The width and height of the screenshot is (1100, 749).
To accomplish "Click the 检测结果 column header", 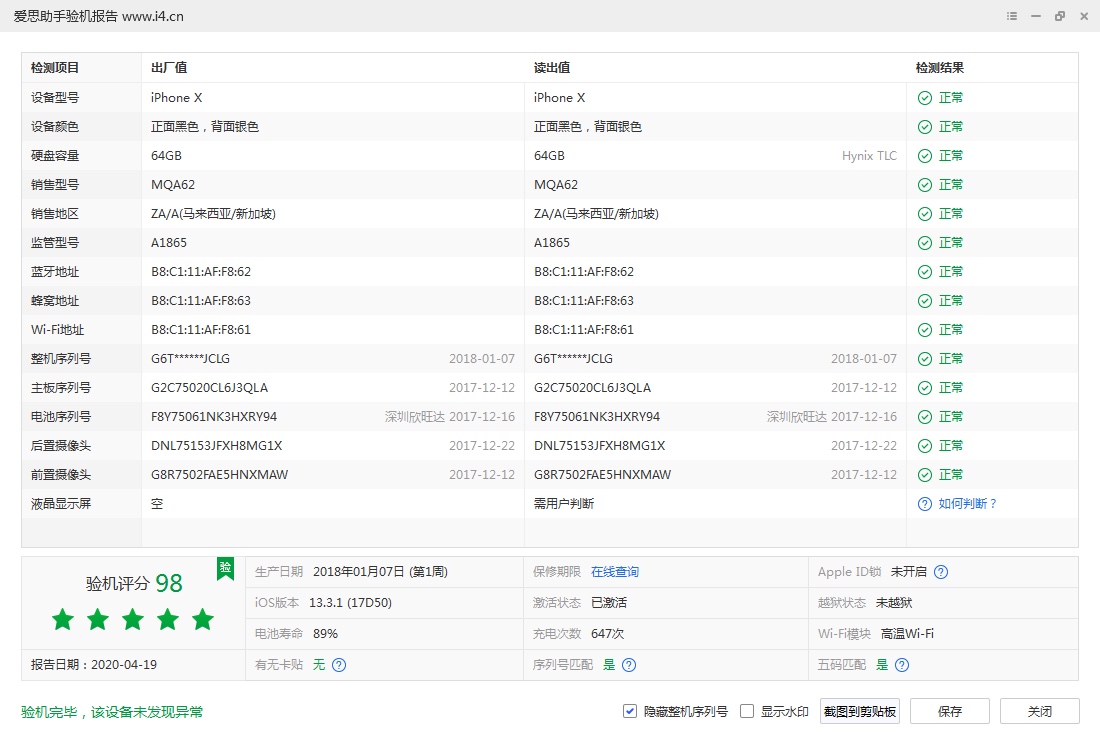I will pos(939,68).
